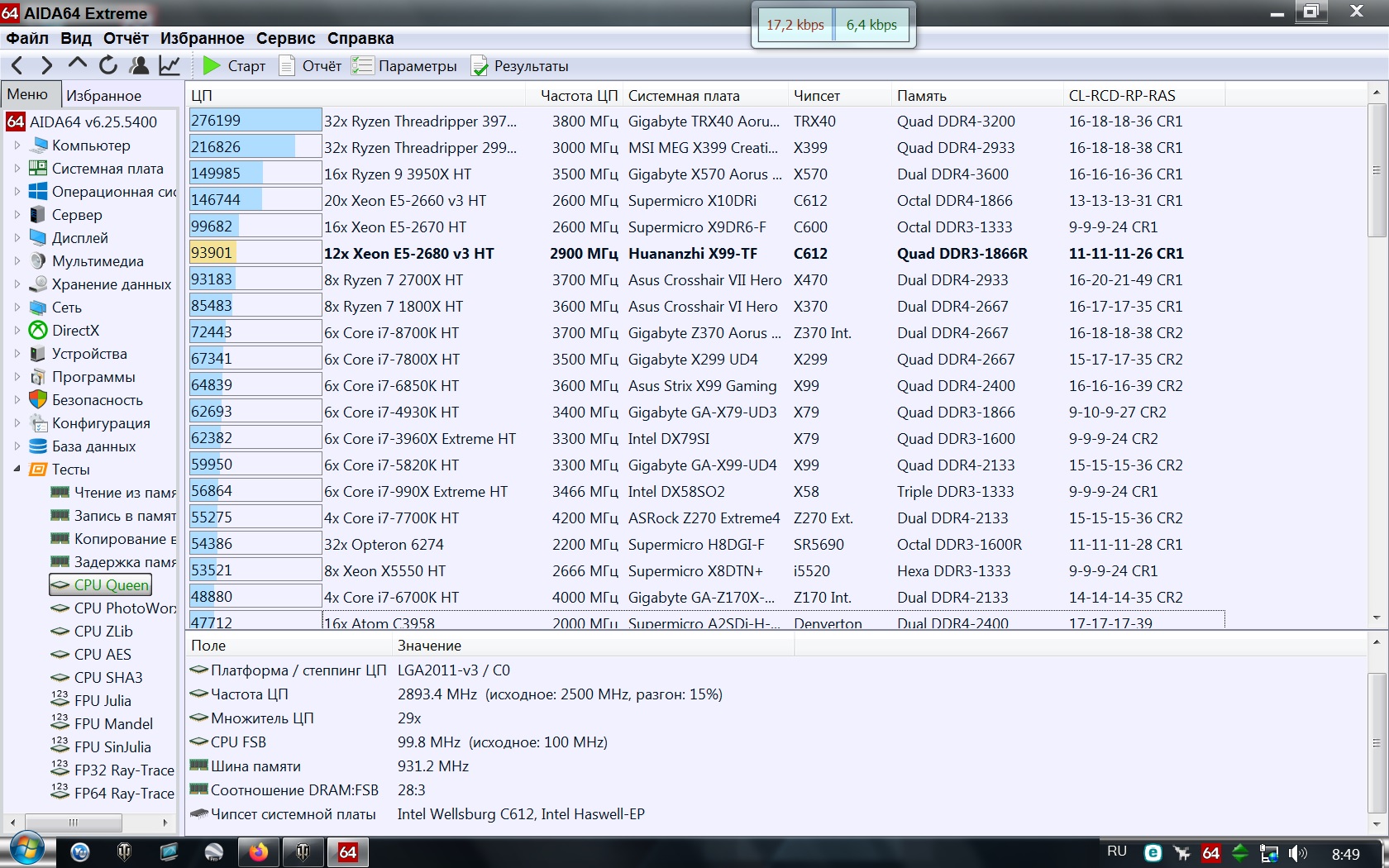Open the Отчёт menu in menu bar
The image size is (1389, 868).
[x=126, y=38]
